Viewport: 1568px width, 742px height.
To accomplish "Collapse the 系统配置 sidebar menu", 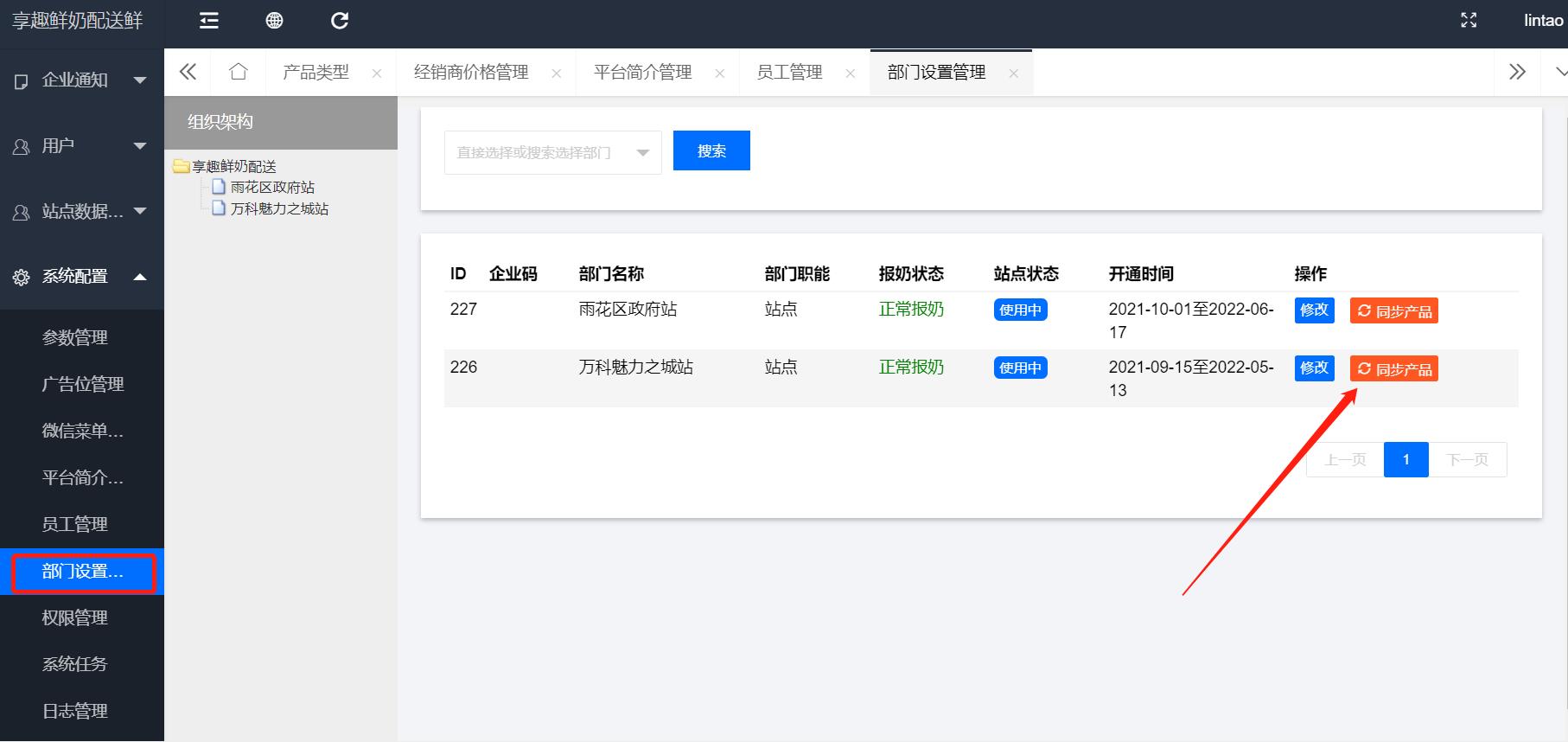I will tap(81, 277).
